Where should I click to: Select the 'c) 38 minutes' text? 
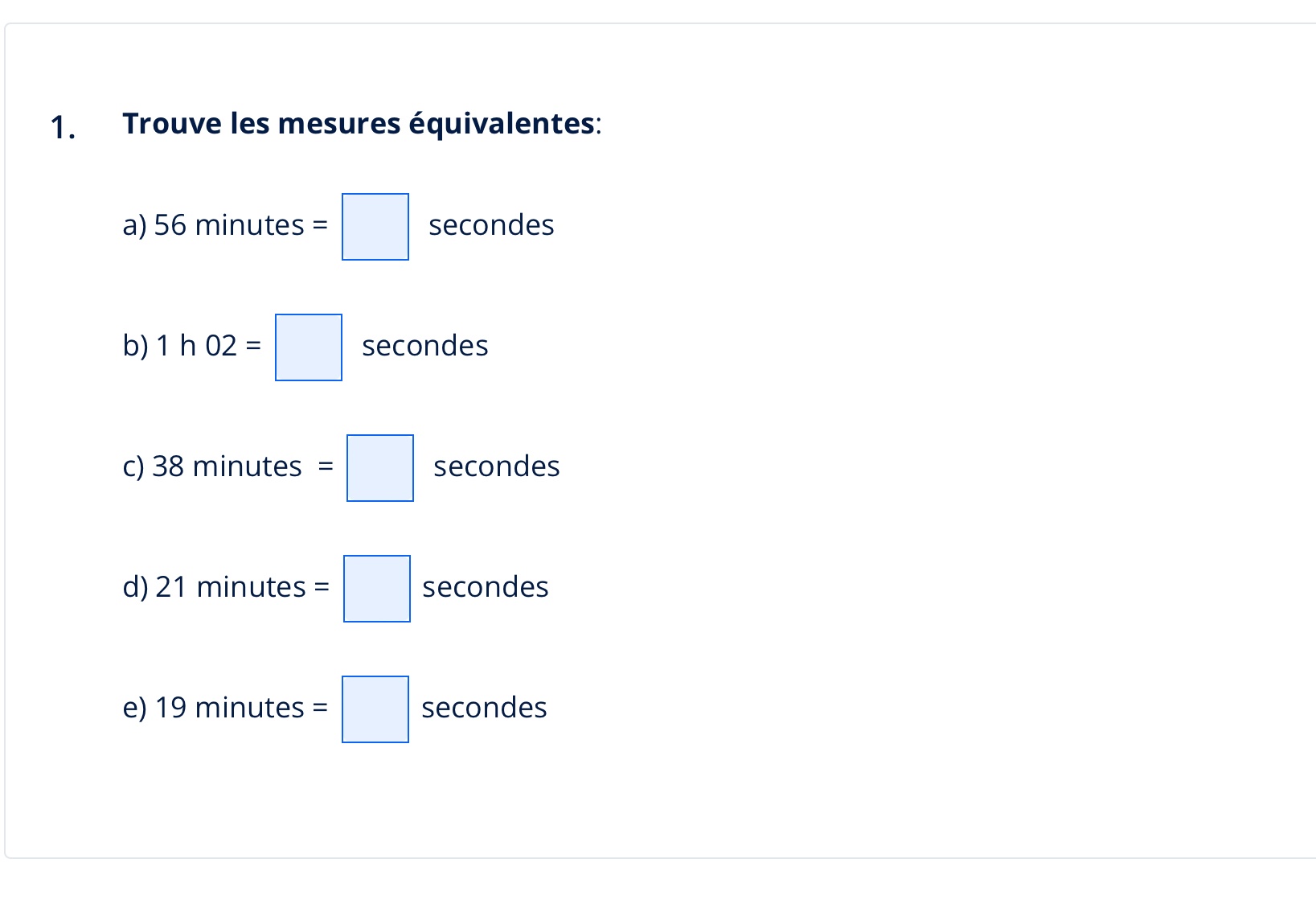coord(212,466)
